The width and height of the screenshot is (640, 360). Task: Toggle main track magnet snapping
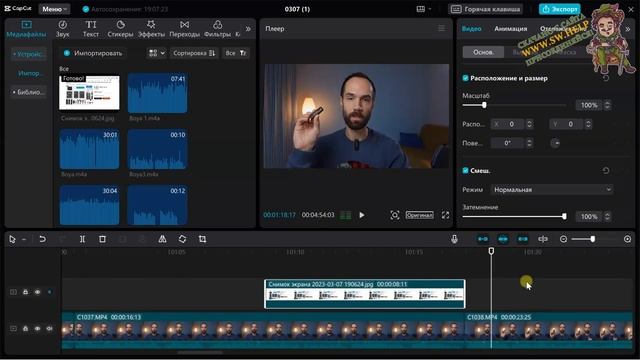click(x=483, y=239)
